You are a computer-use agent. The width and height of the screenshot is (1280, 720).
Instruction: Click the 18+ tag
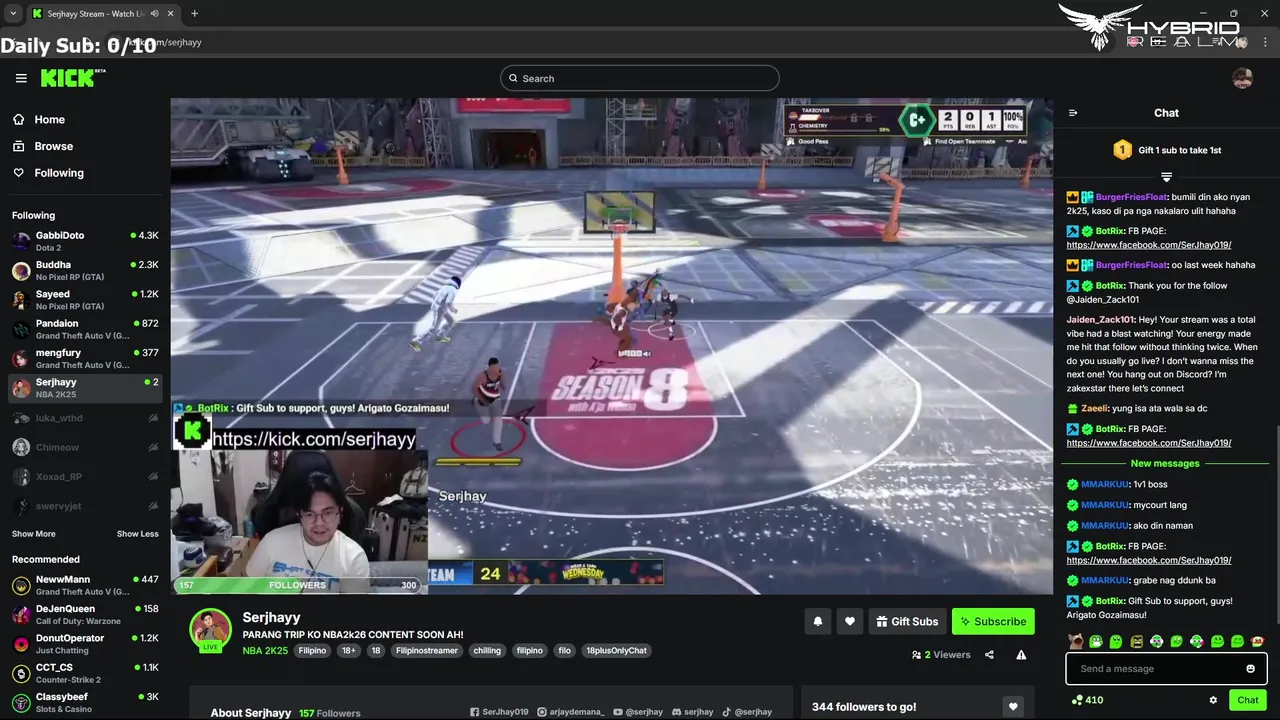[348, 651]
